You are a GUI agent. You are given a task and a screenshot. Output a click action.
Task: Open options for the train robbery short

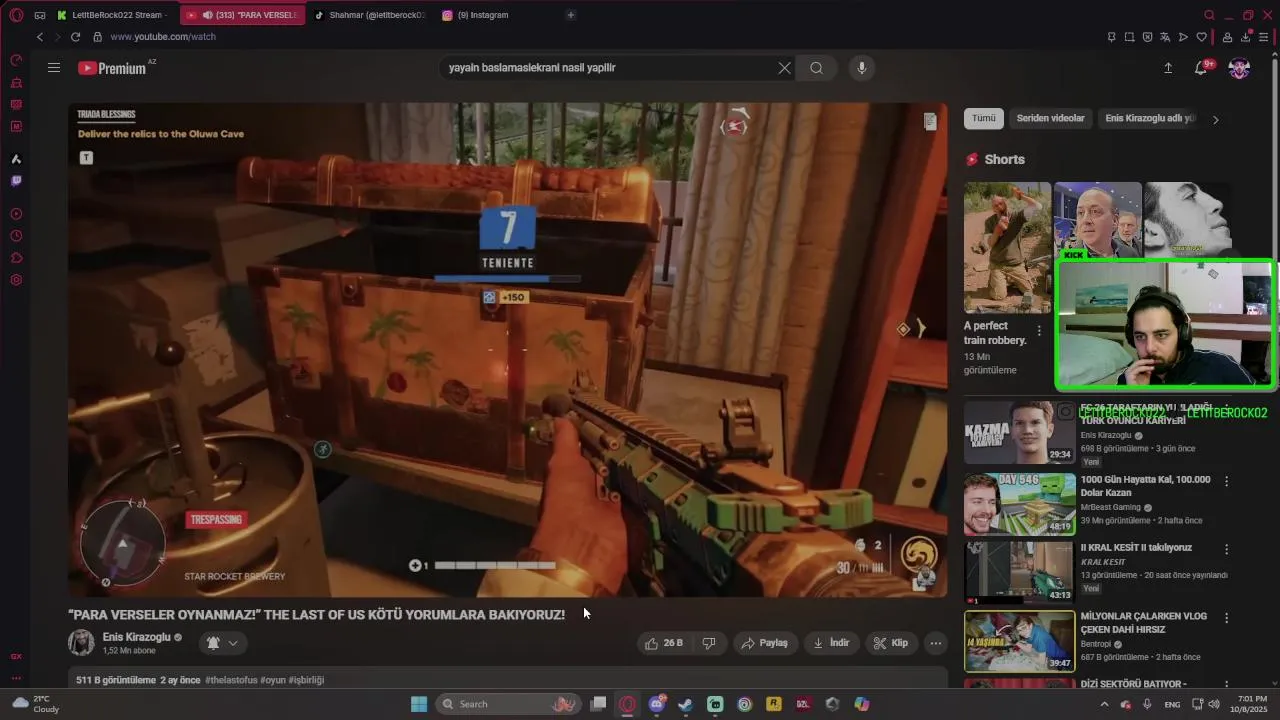click(x=1039, y=331)
